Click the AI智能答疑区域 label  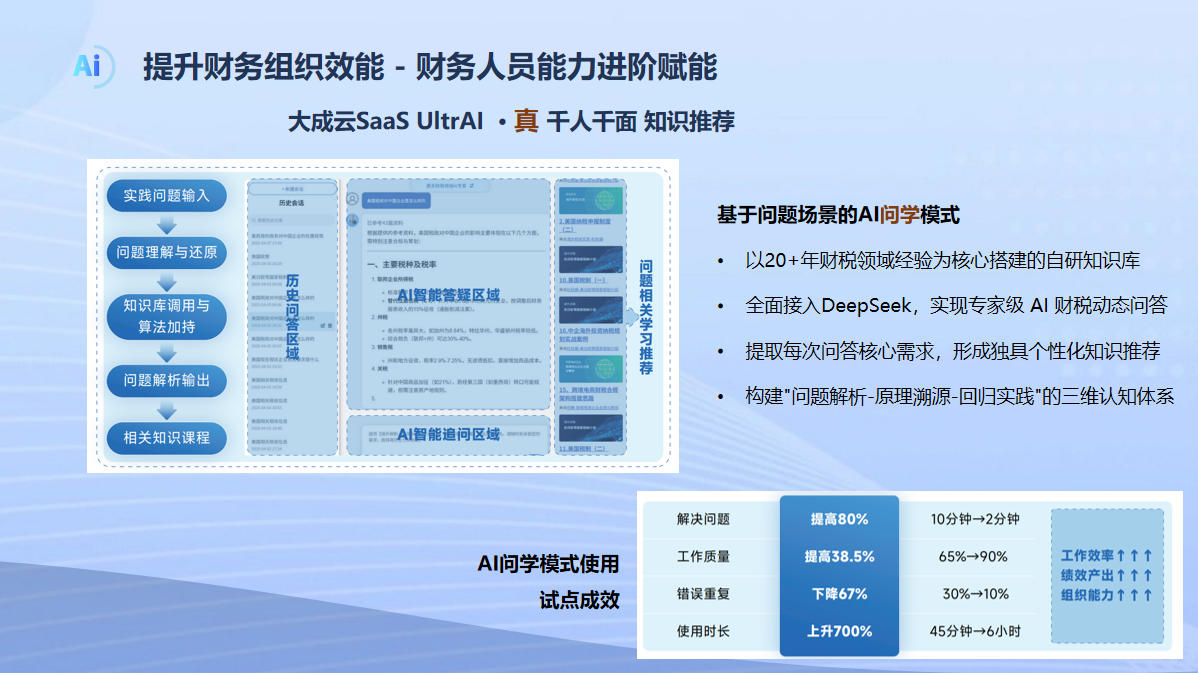[448, 295]
